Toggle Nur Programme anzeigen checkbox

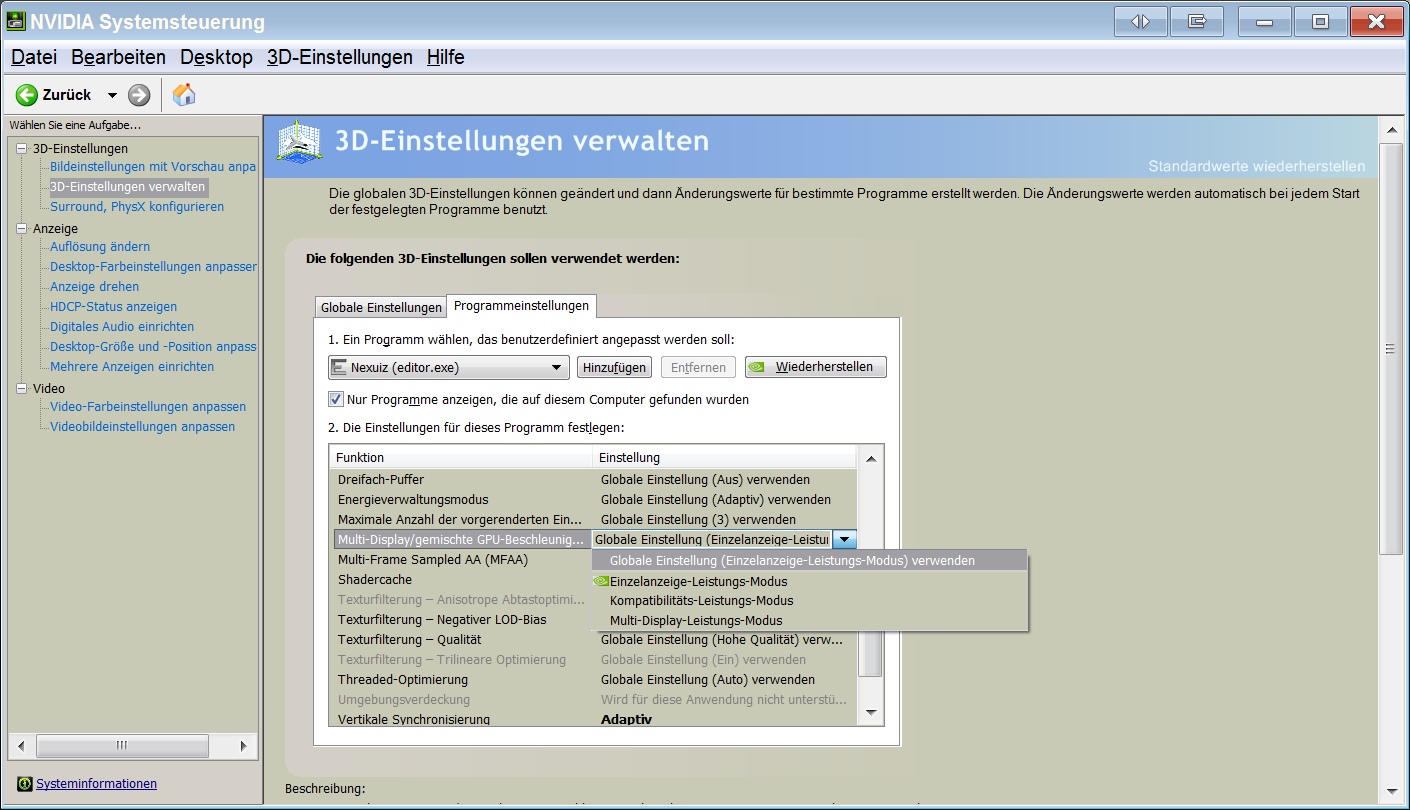[x=336, y=399]
